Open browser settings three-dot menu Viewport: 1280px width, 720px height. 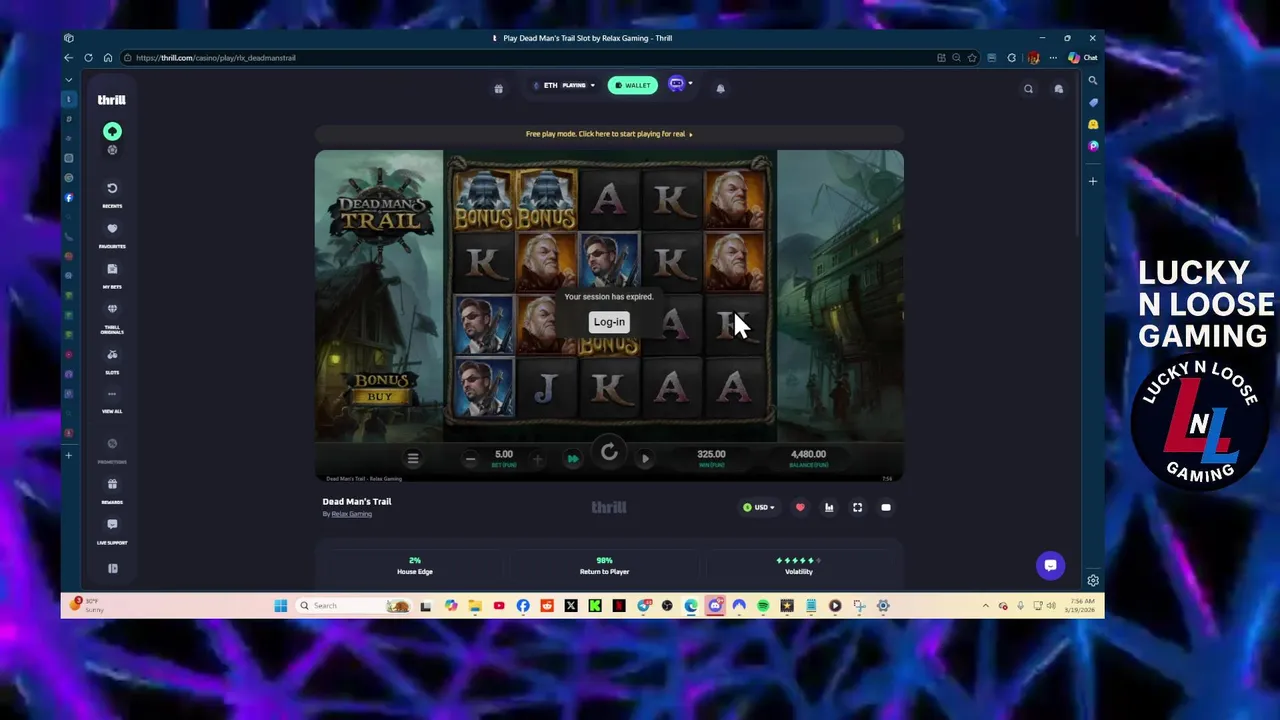pos(1053,58)
